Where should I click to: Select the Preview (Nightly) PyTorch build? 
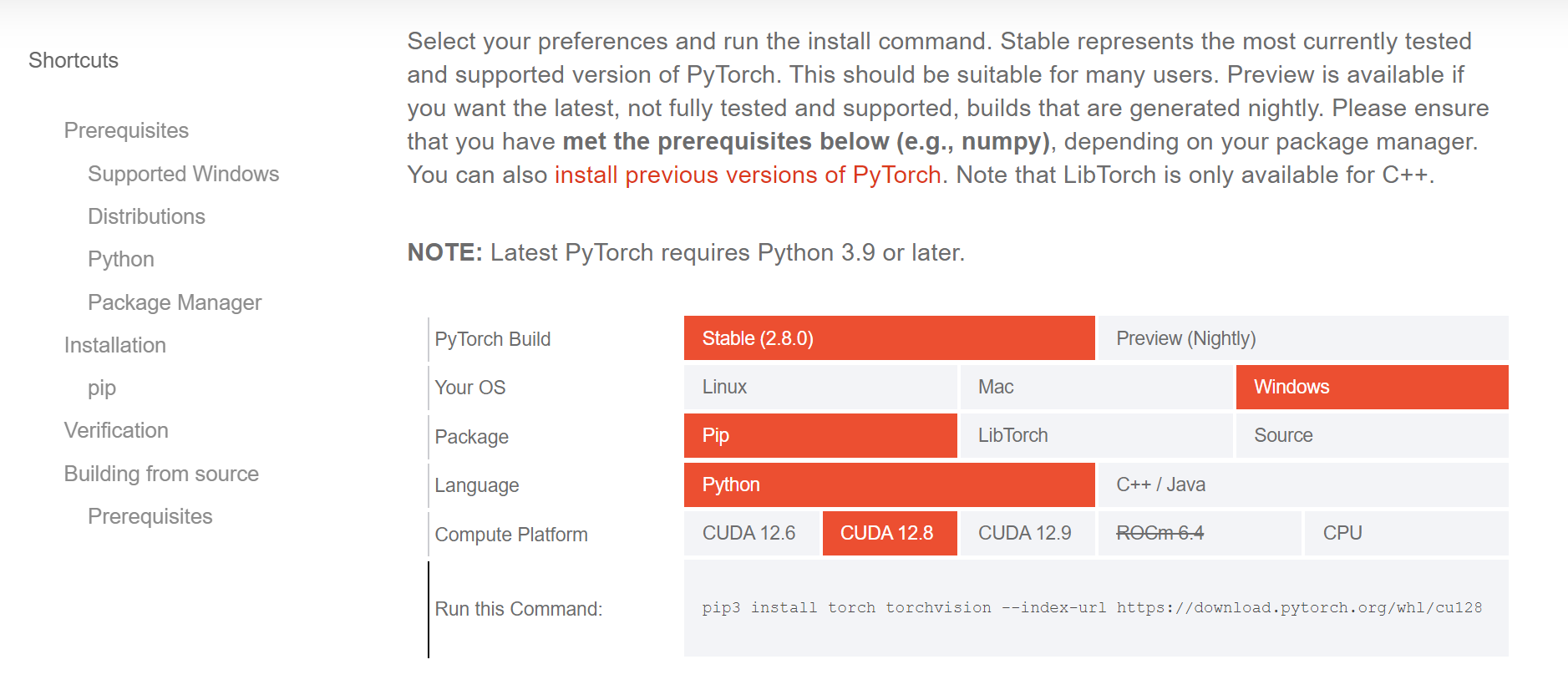[1186, 338]
